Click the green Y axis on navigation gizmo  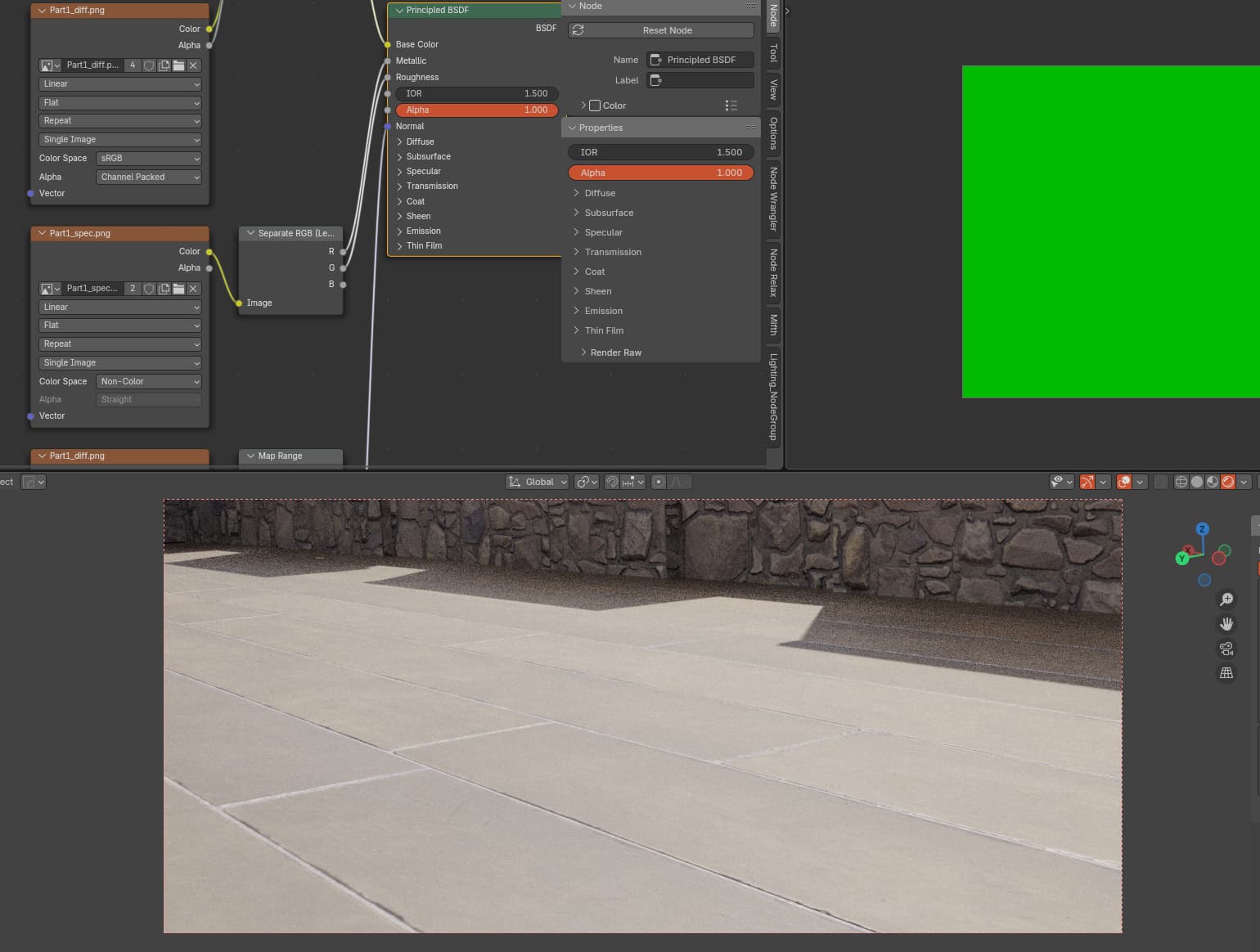tap(1181, 559)
